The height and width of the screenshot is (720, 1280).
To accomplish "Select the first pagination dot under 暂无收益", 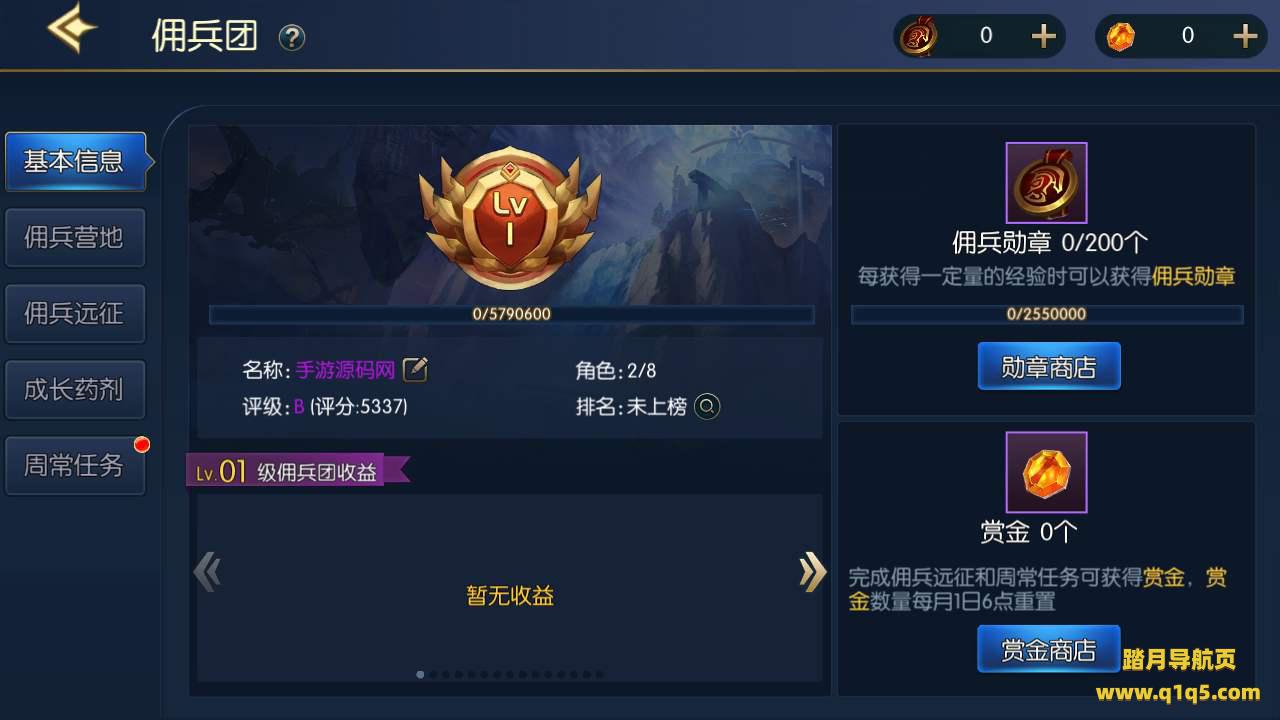I will point(420,675).
